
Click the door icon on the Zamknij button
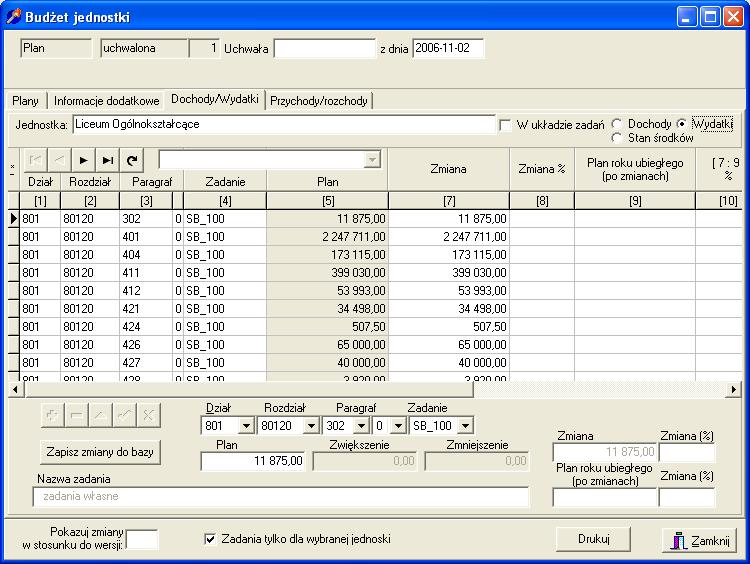[678, 541]
